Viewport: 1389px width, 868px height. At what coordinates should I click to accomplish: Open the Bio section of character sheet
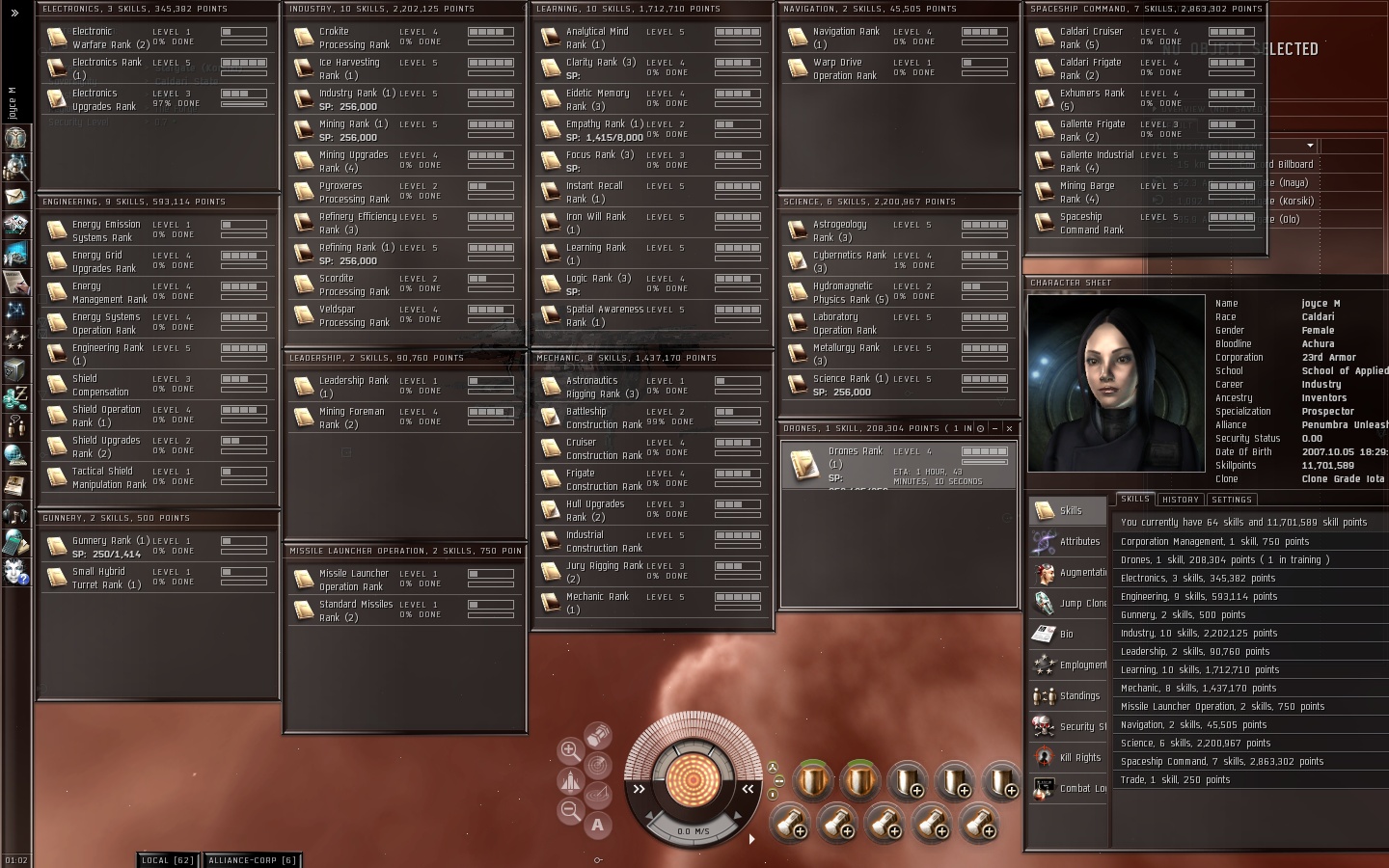click(1069, 635)
